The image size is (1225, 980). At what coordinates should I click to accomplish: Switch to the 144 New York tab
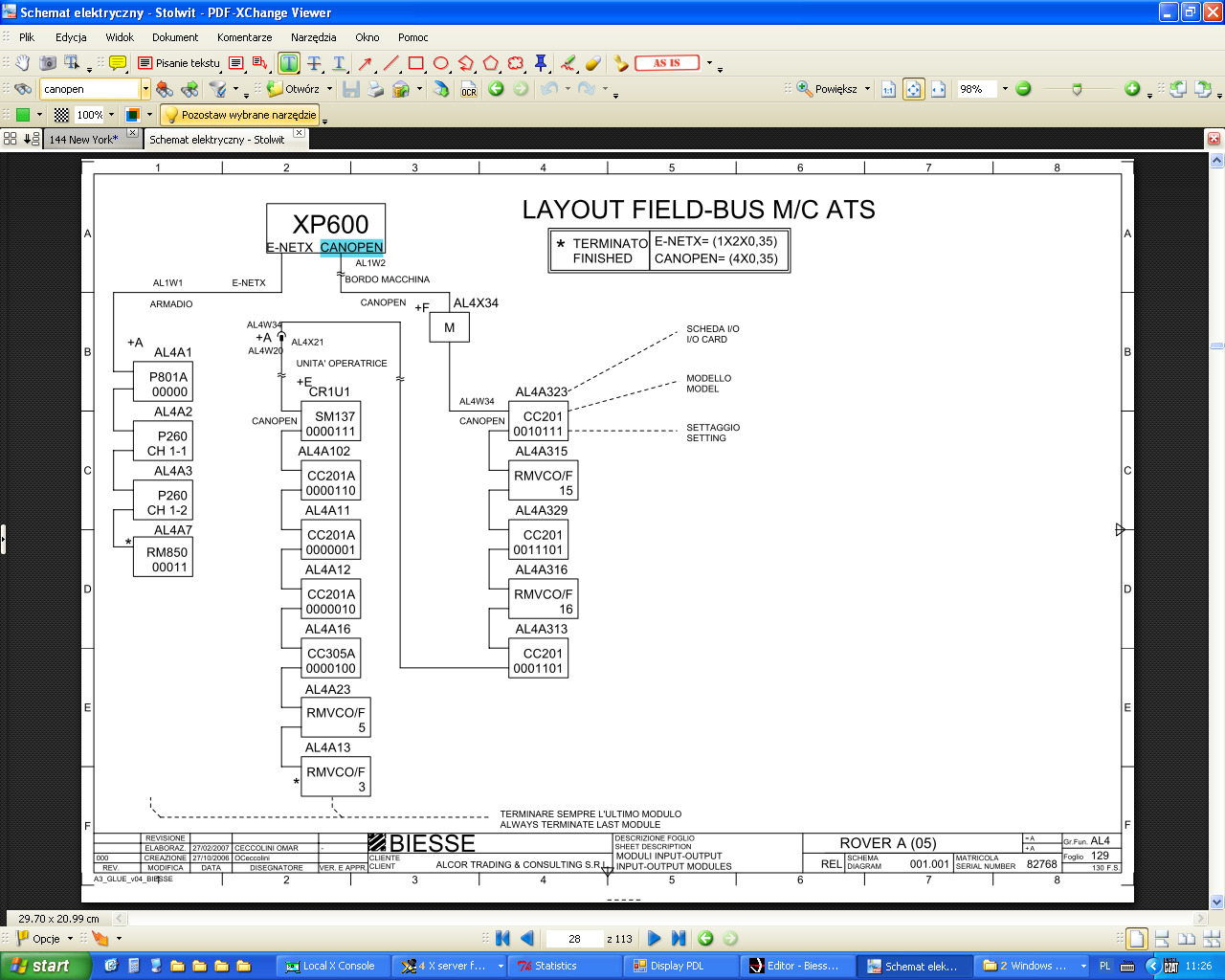(83, 139)
